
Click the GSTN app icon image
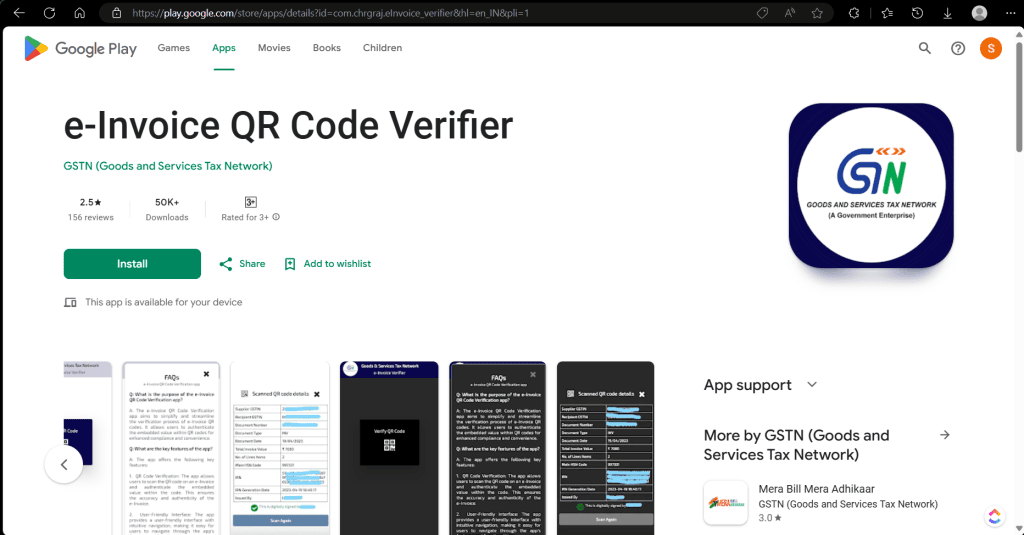click(871, 186)
